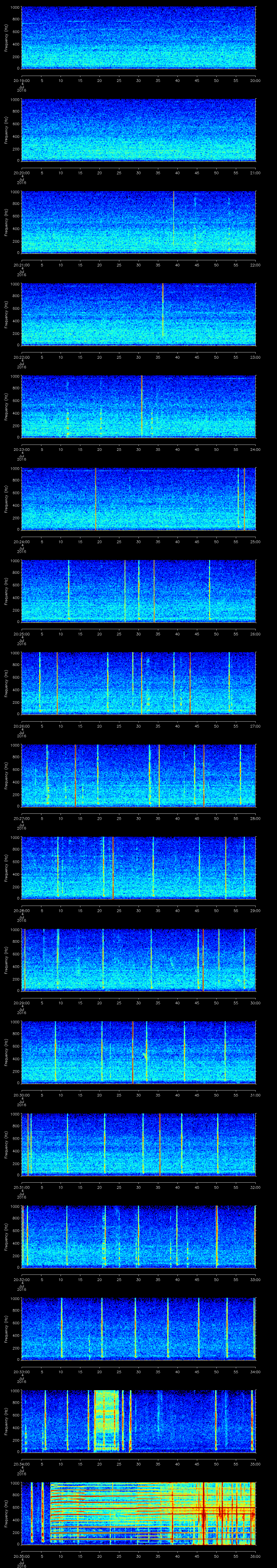Click the spectrogram panel beginning at 20:32:00
The width and height of the screenshot is (277, 1568).
[x=138, y=1237]
